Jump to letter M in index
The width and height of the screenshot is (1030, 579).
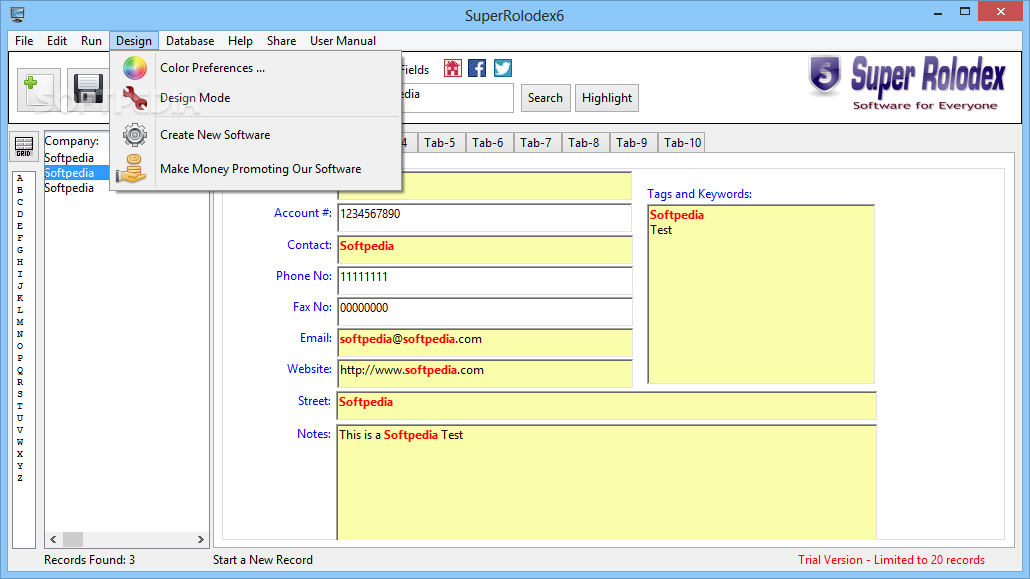click(x=20, y=322)
